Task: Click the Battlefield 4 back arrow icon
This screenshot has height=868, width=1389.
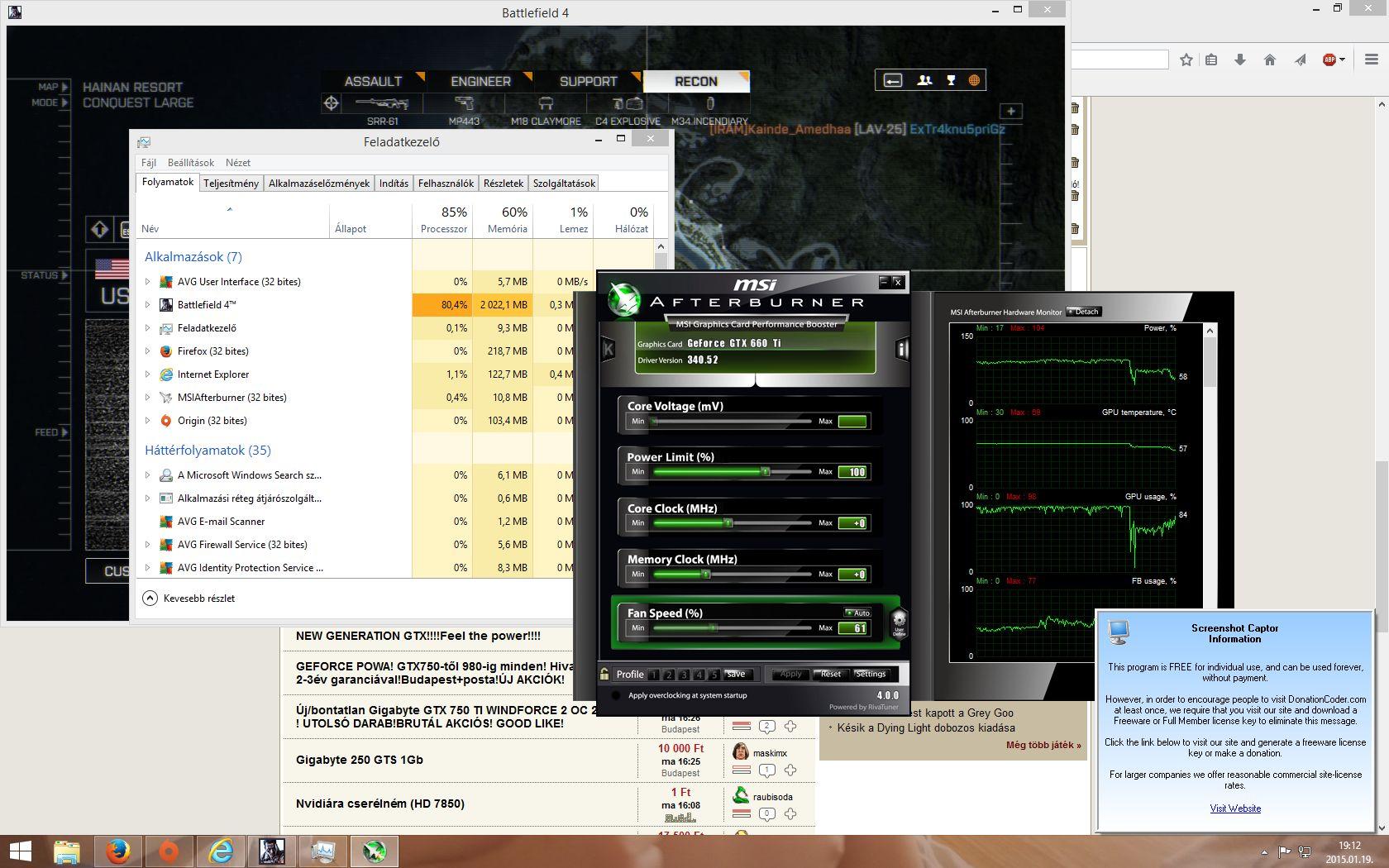Action: point(893,80)
